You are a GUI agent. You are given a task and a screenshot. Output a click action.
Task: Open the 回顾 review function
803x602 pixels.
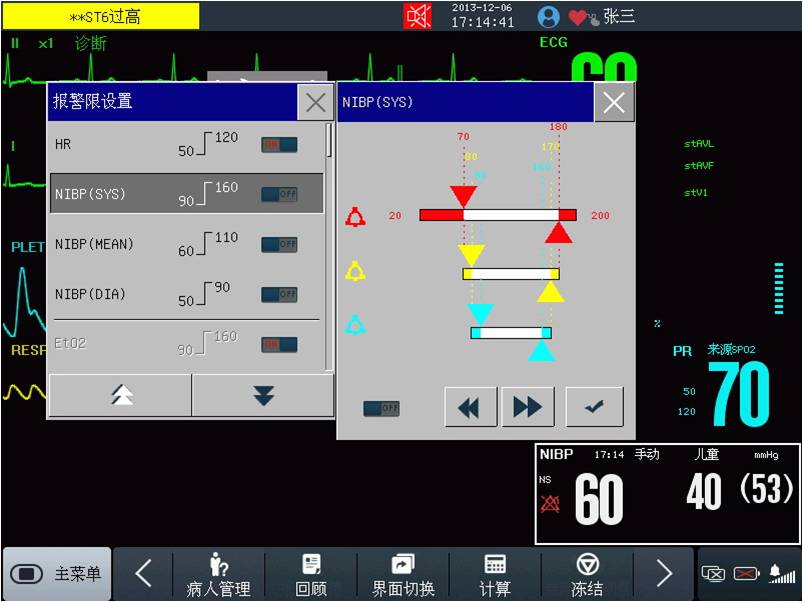pos(311,575)
